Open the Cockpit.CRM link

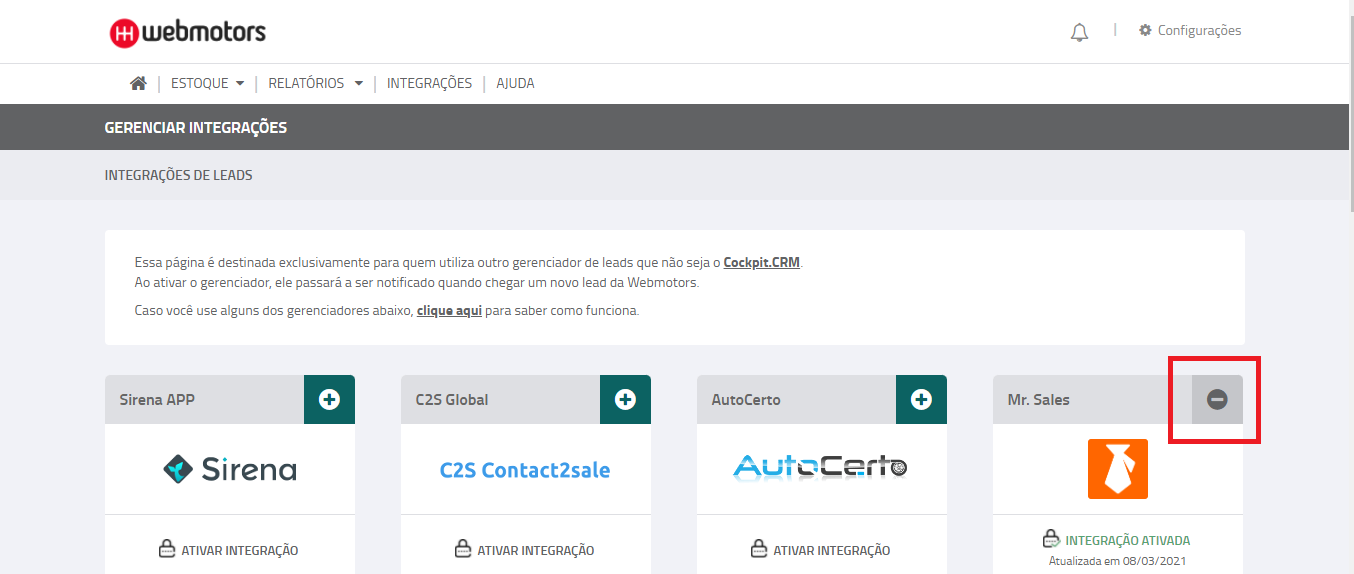pos(762,263)
